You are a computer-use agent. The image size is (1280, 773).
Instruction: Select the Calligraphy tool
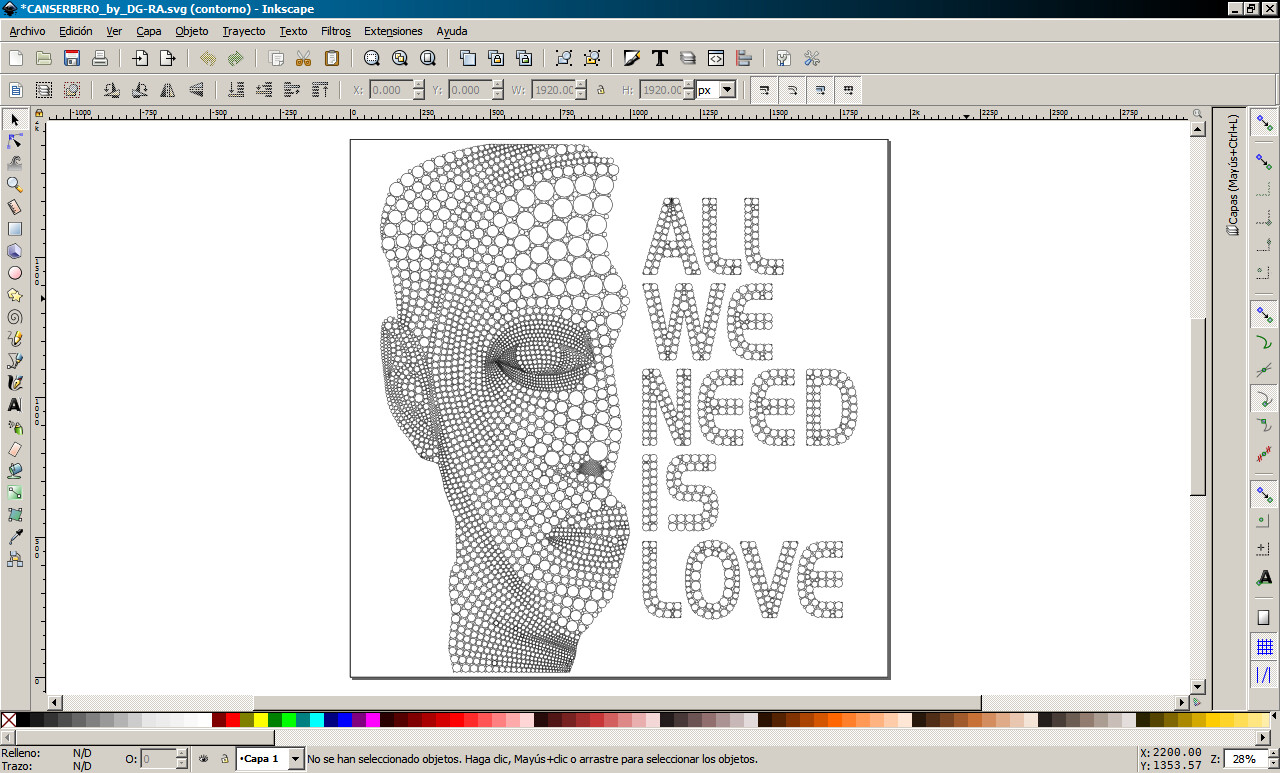tap(15, 381)
